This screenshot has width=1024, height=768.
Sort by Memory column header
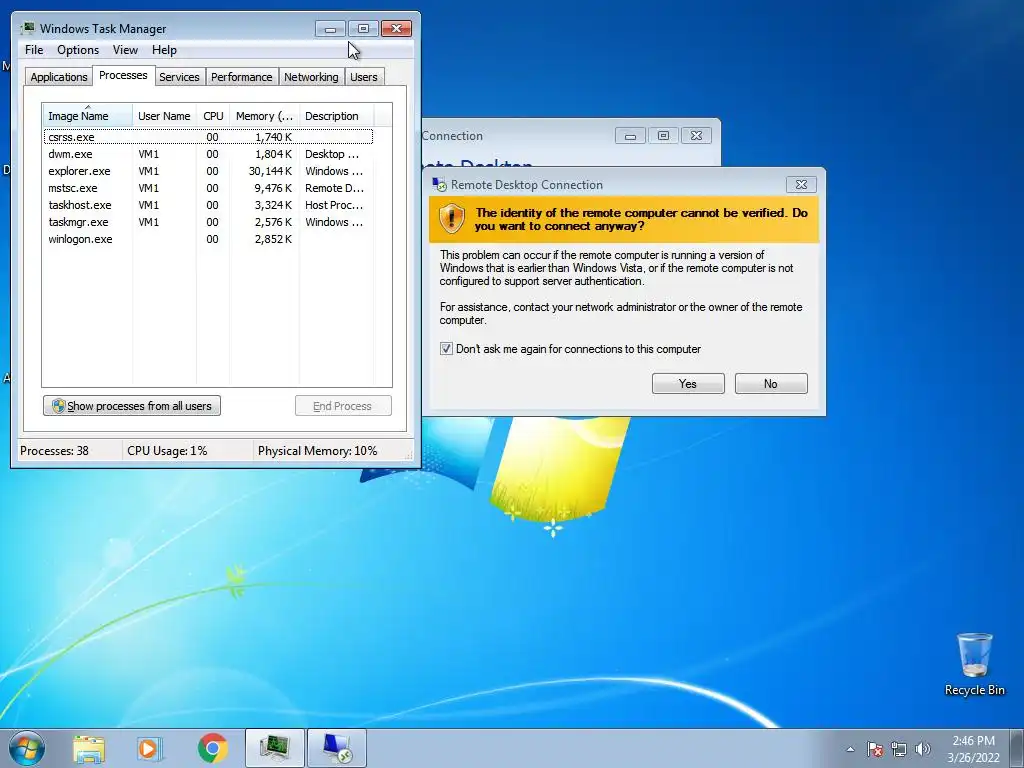tap(264, 116)
